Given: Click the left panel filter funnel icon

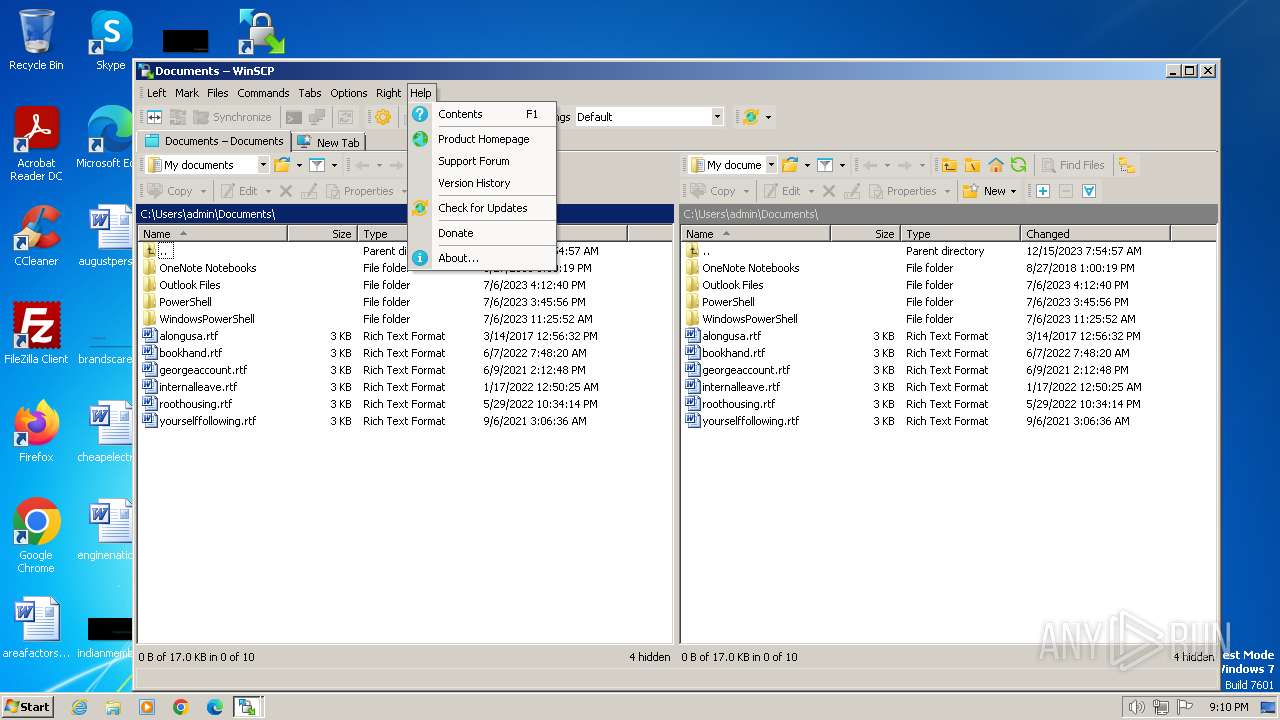Looking at the screenshot, I should point(316,165).
